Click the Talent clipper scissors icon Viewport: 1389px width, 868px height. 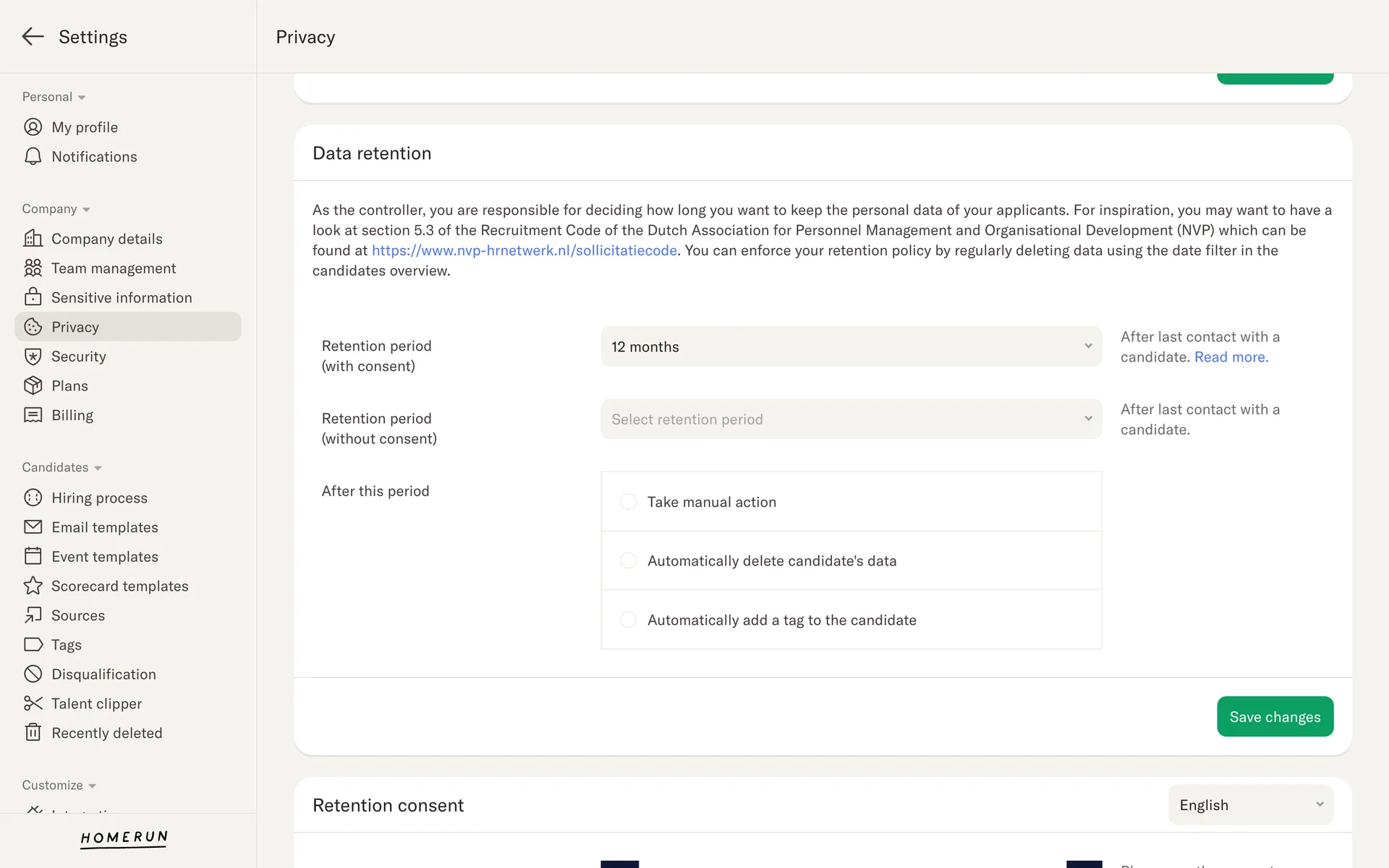pyautogui.click(x=33, y=703)
